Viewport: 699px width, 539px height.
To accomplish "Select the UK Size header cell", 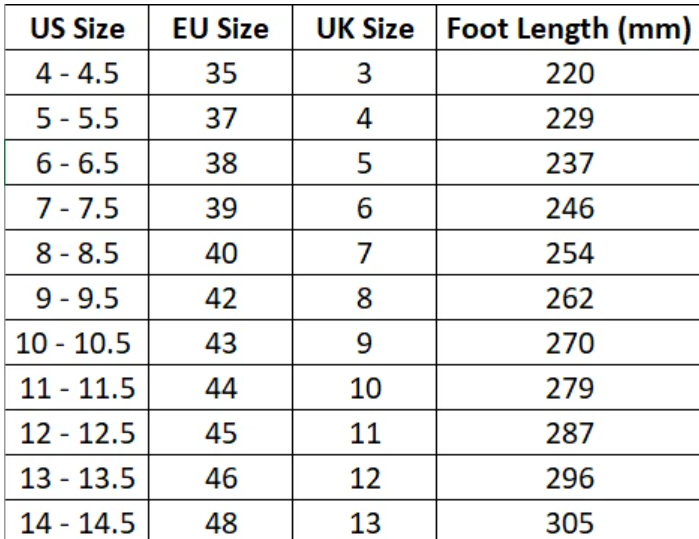I will pyautogui.click(x=365, y=27).
